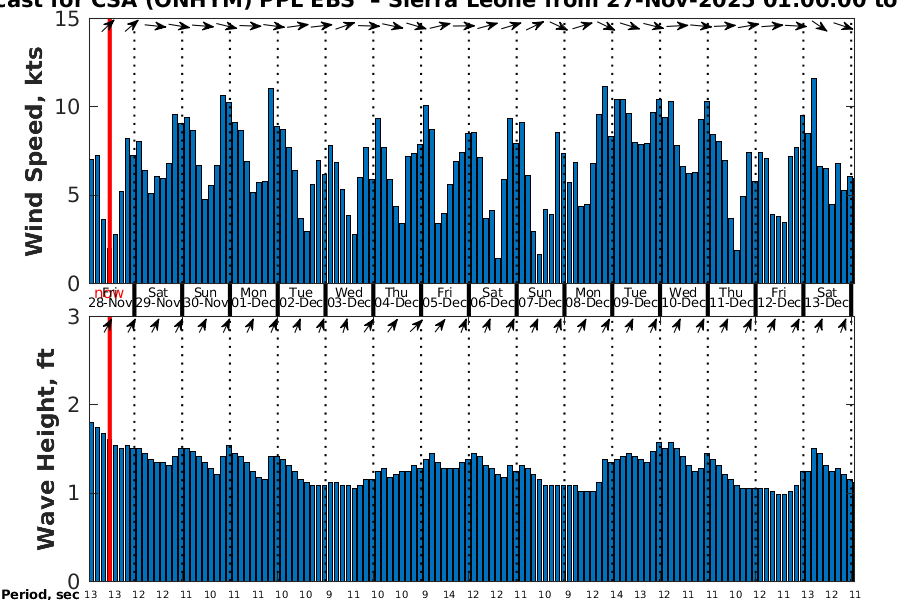Click the shortest wind speed bar on Sat 06-Dec
900x600 pixels.
point(498,270)
